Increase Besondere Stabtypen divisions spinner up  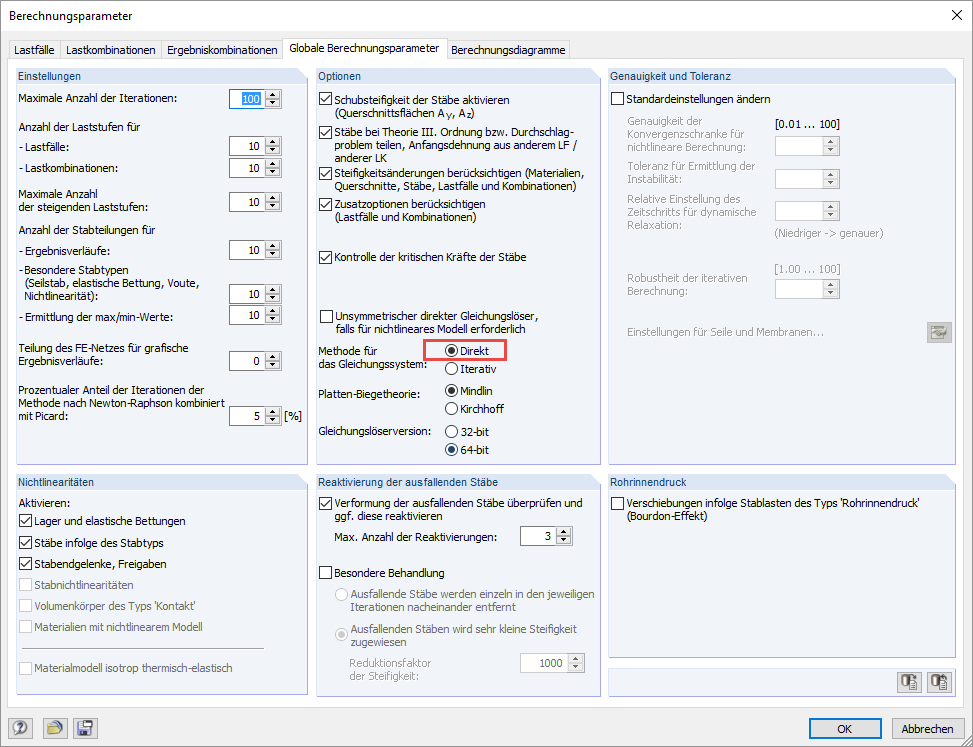click(x=273, y=290)
